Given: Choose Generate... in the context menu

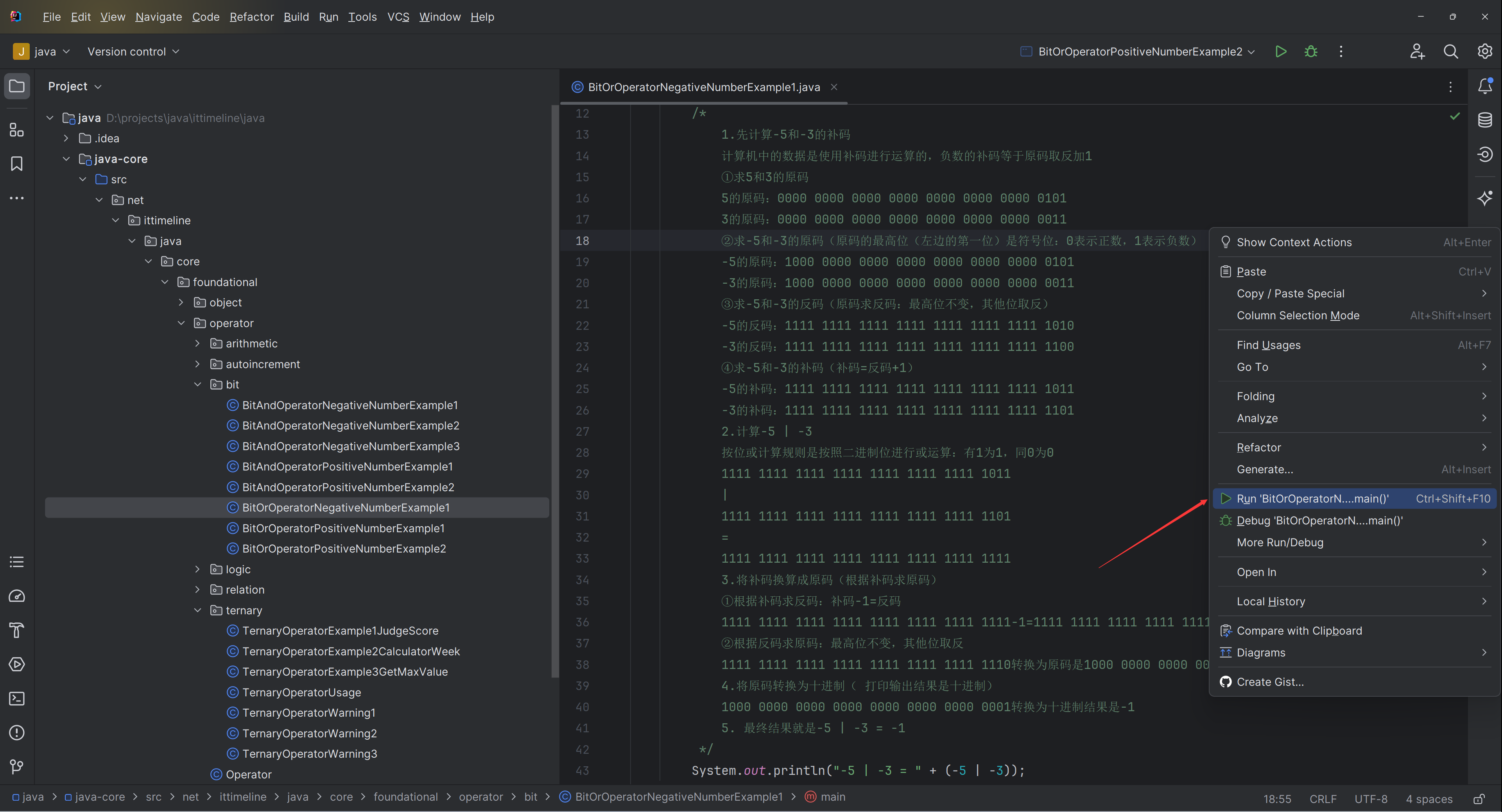Looking at the screenshot, I should pyautogui.click(x=1355, y=469).
